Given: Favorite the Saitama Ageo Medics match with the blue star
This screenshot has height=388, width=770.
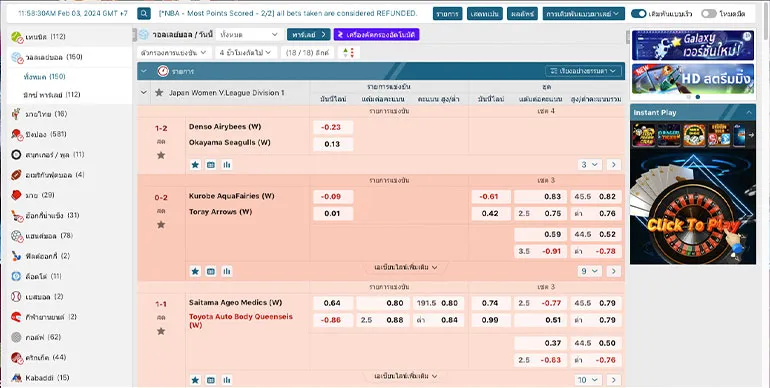Looking at the screenshot, I should 195,380.
